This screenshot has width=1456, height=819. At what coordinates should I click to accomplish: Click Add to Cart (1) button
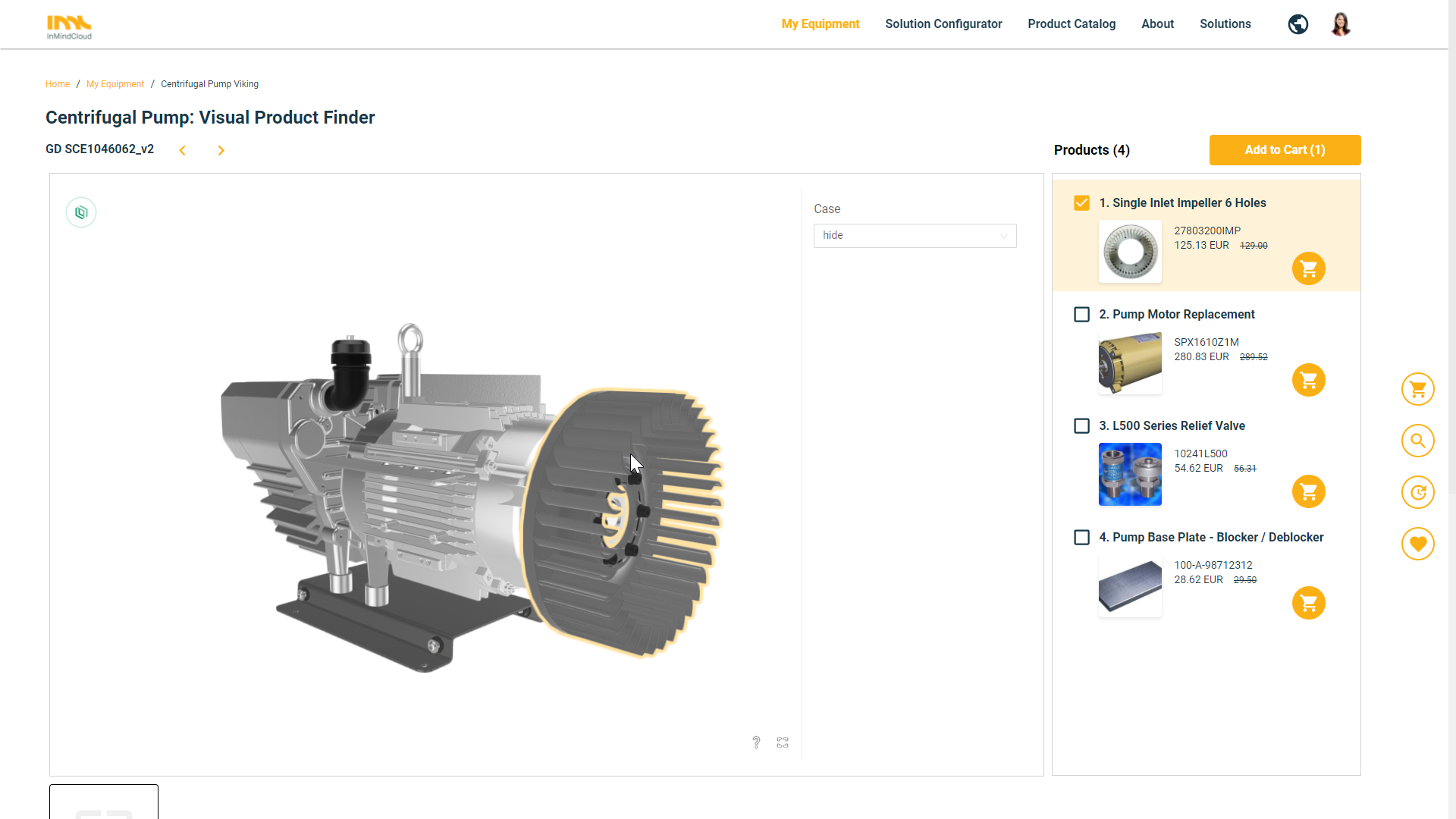tap(1284, 150)
